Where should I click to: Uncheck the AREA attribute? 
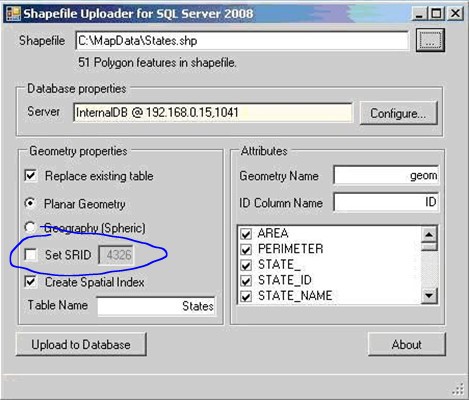pyautogui.click(x=246, y=234)
